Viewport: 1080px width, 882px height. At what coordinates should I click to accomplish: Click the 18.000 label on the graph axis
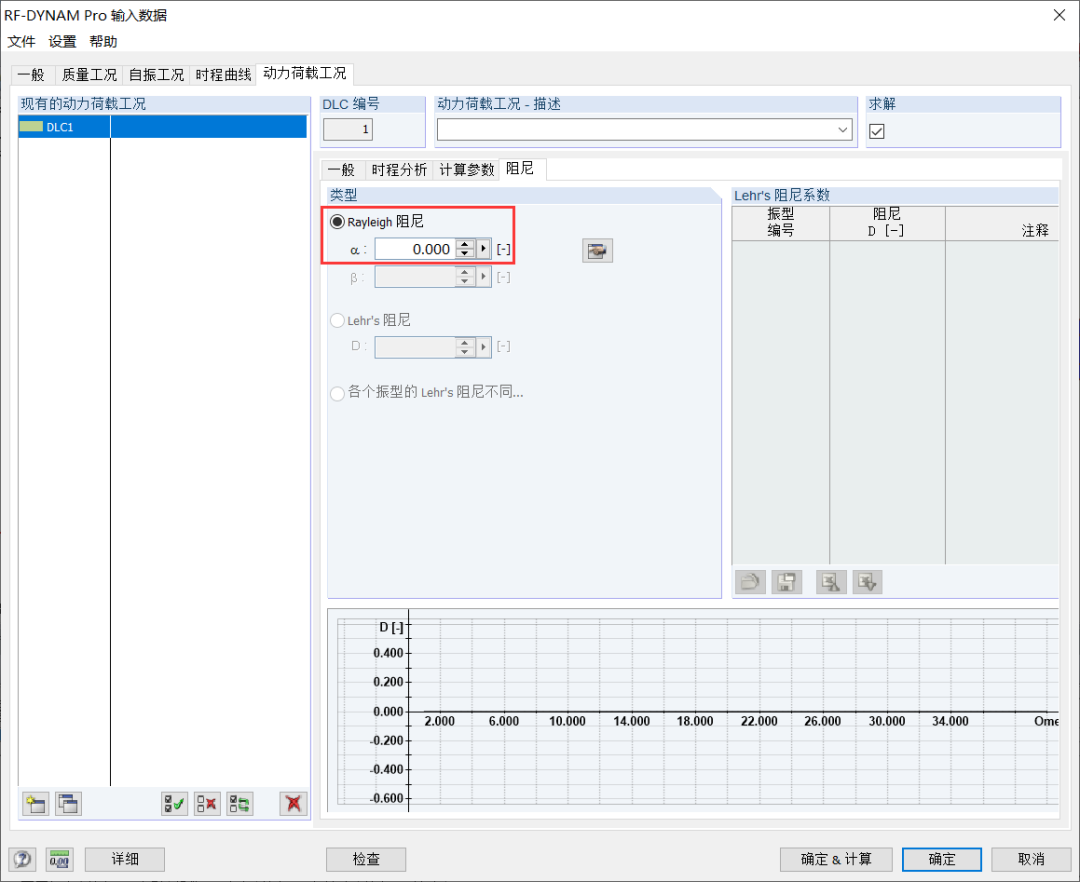click(x=694, y=721)
